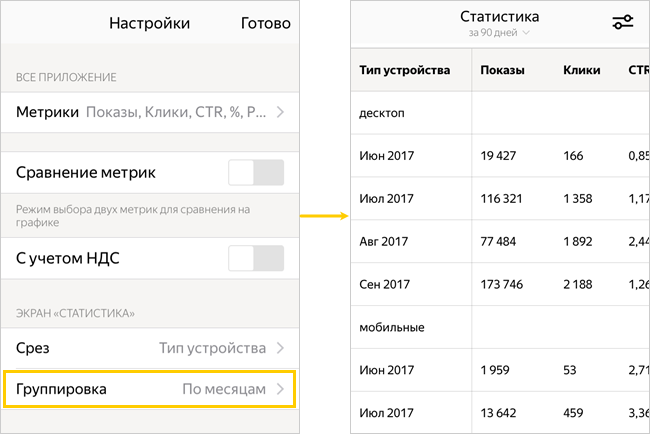Expand the за 90 дней period dropdown
Image resolution: width=650 pixels, height=434 pixels.
click(499, 32)
